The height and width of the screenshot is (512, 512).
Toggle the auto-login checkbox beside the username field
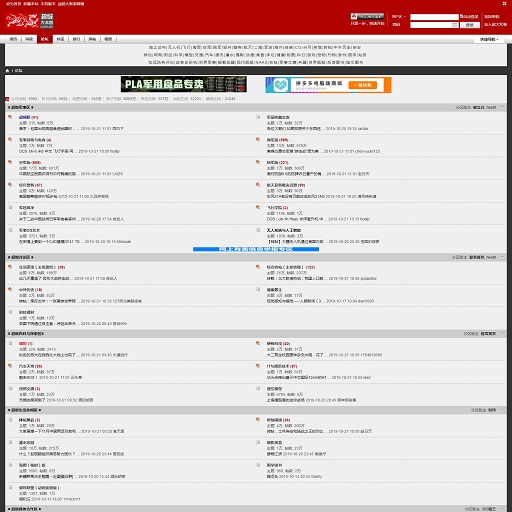(x=462, y=16)
